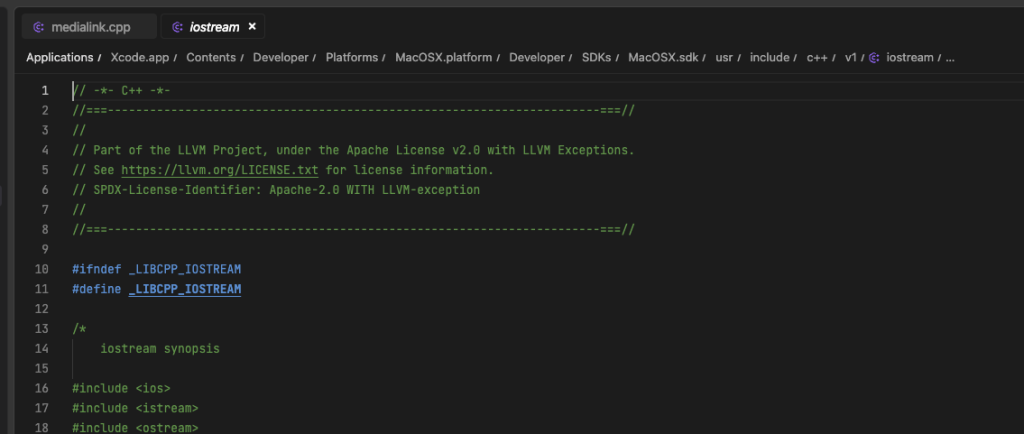Close the iostream tab
This screenshot has height=434, width=1024.
252,27
